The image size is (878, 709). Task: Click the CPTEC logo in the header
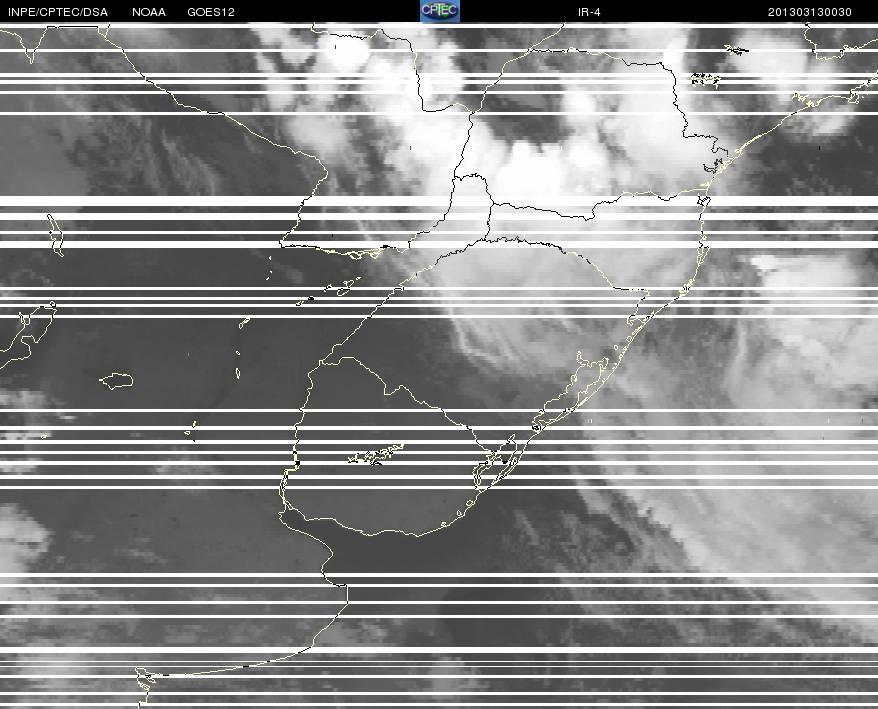[440, 11]
